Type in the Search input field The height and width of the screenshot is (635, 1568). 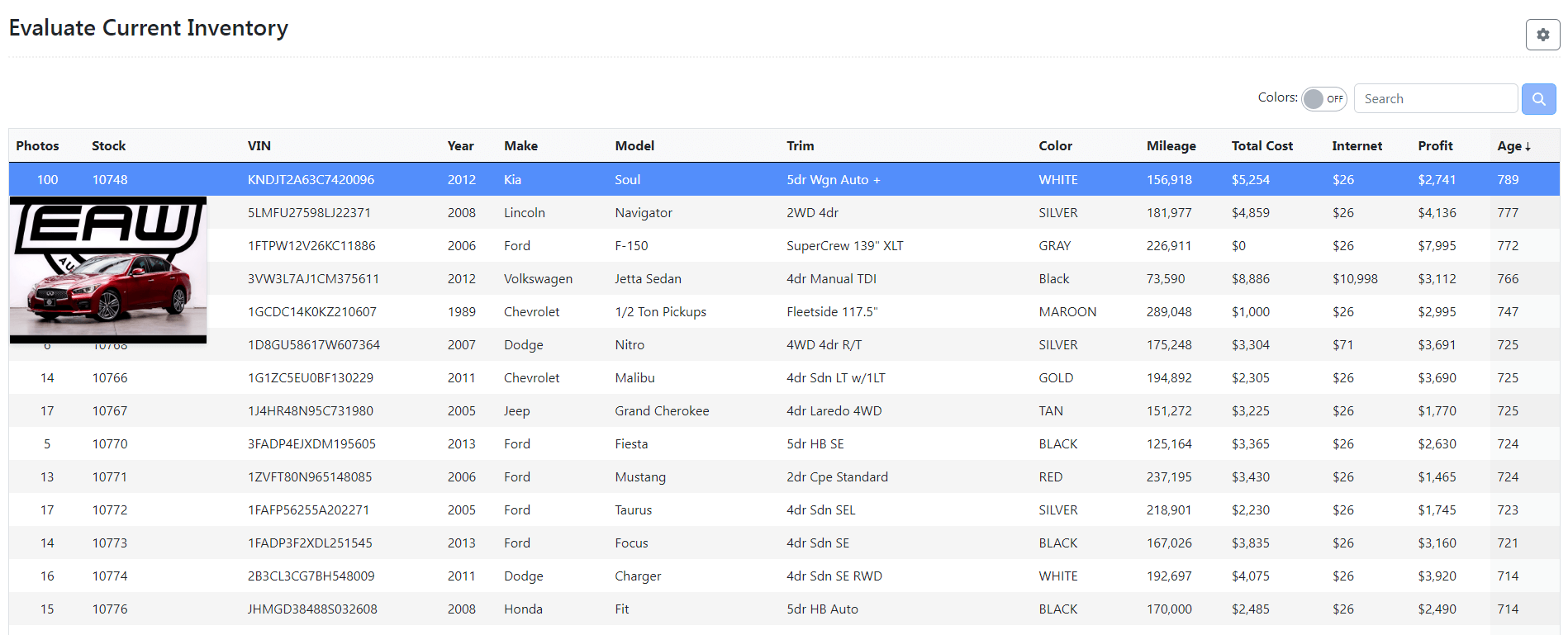tap(1435, 99)
